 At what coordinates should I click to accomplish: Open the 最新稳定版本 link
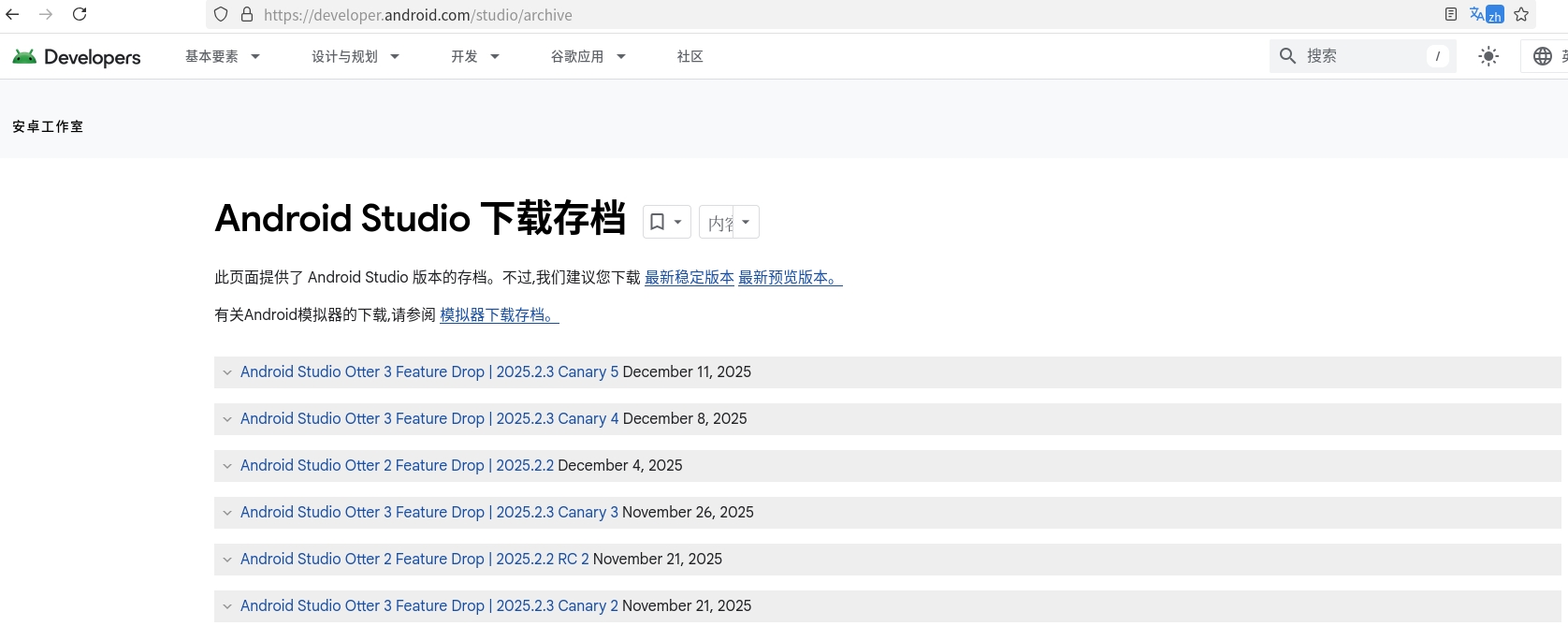pyautogui.click(x=690, y=277)
